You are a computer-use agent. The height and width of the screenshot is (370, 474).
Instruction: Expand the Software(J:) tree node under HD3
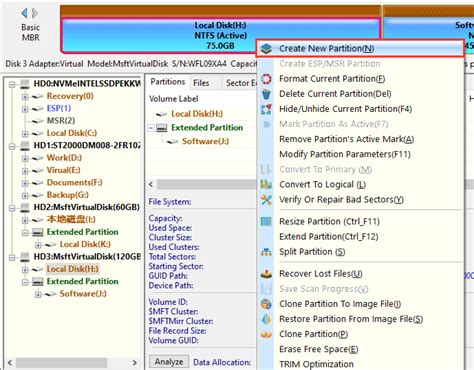coord(38,294)
